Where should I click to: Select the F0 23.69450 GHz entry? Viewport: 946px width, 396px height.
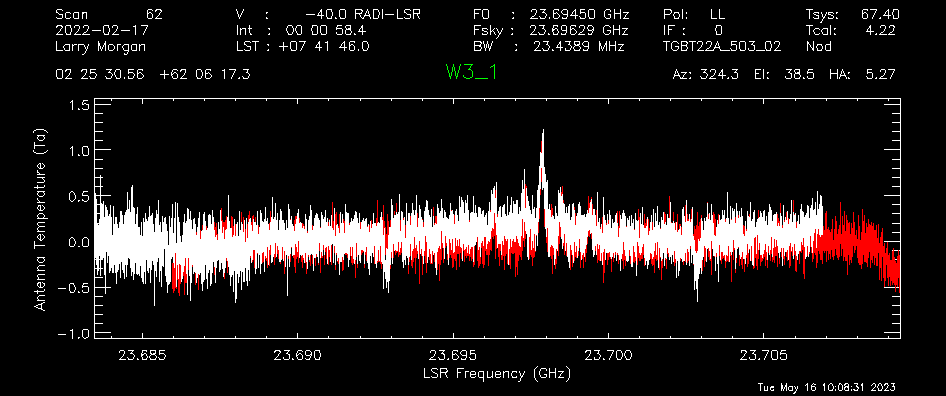click(551, 14)
